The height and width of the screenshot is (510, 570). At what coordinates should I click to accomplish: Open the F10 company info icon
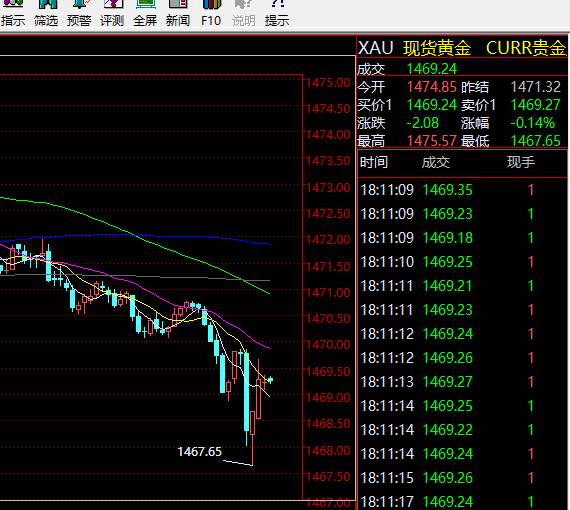click(211, 14)
